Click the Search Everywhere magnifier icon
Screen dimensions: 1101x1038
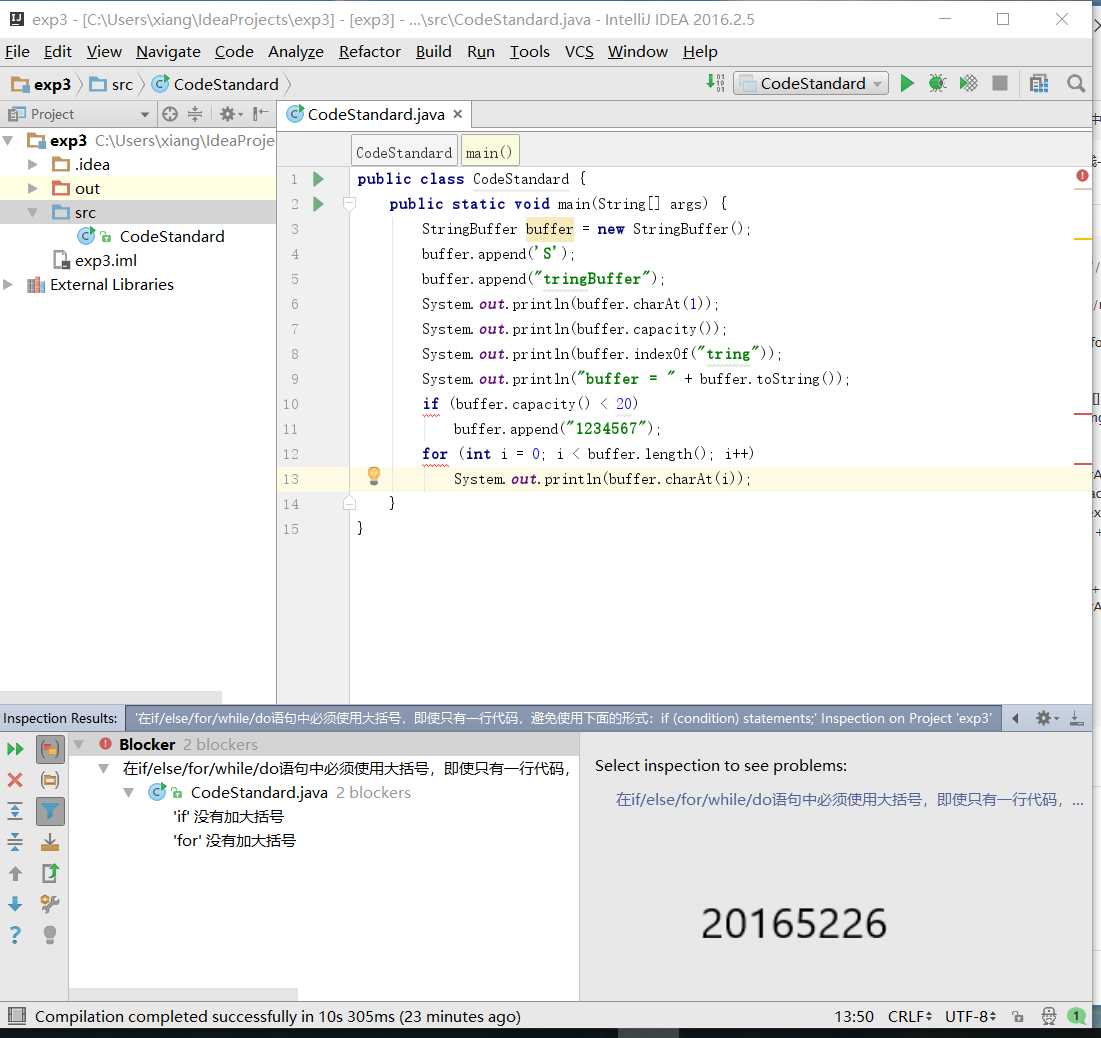1075,84
